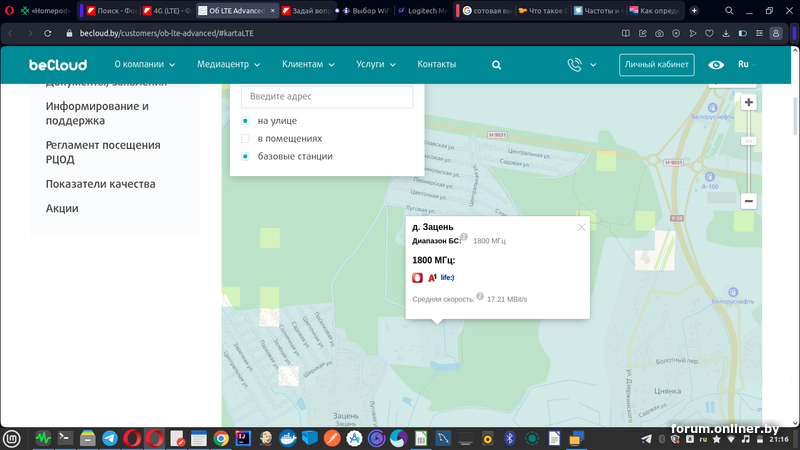800x450 pixels.
Task: Click the taskbar clock showing 21:16
Action: coord(779,439)
